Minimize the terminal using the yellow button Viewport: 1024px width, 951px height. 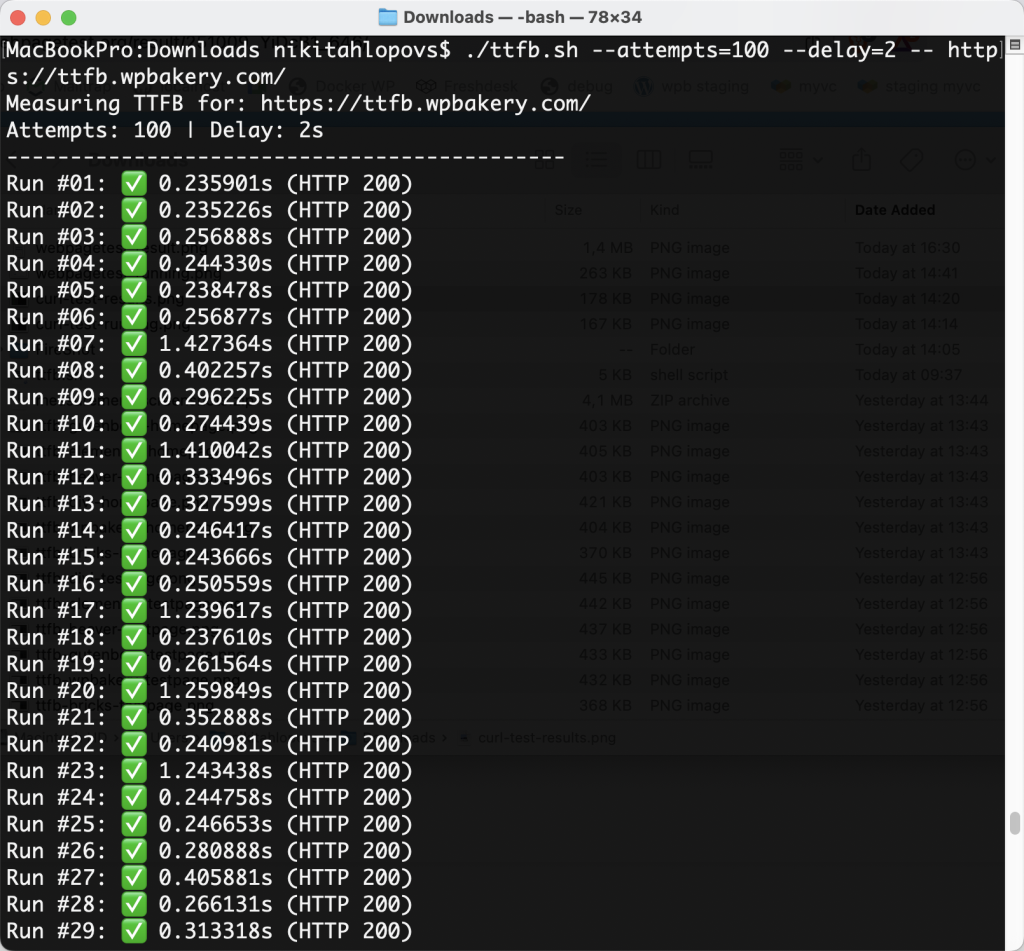(x=43, y=17)
